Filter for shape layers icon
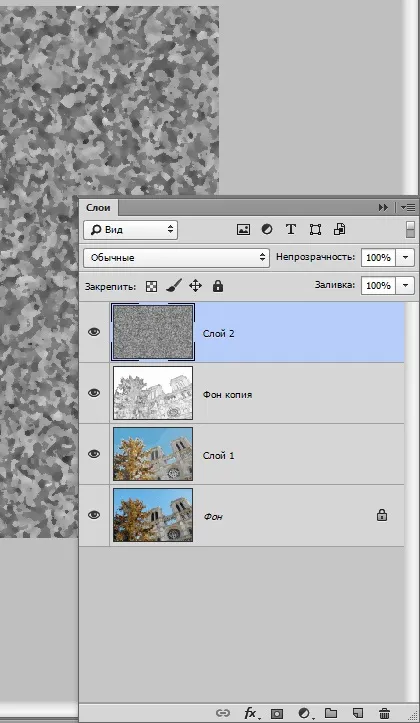420x723 pixels. click(315, 229)
